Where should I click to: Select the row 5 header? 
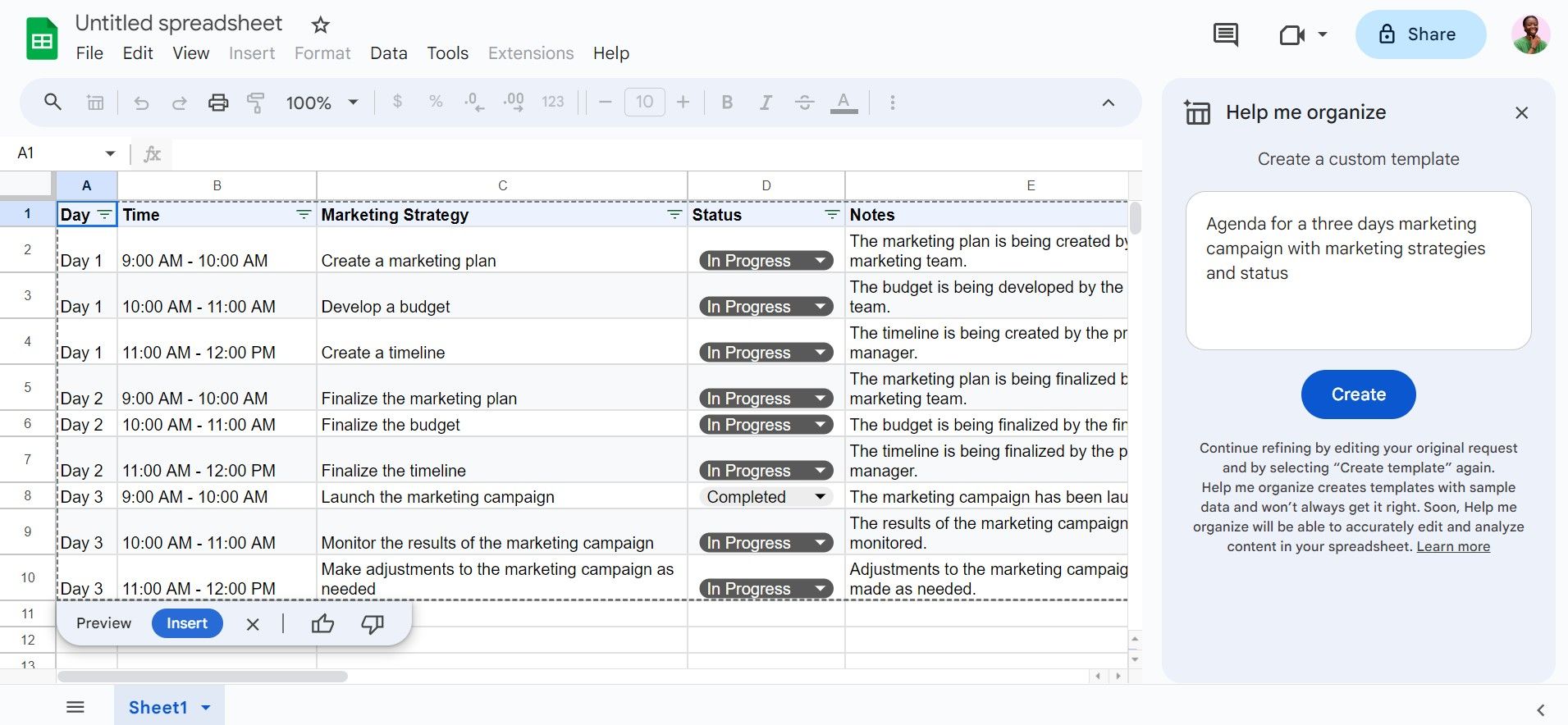pyautogui.click(x=27, y=387)
